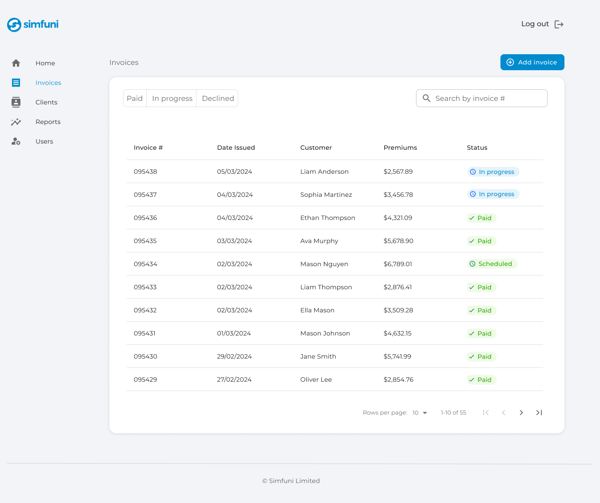Click the Add invoice button
The width and height of the screenshot is (600, 503).
click(532, 62)
